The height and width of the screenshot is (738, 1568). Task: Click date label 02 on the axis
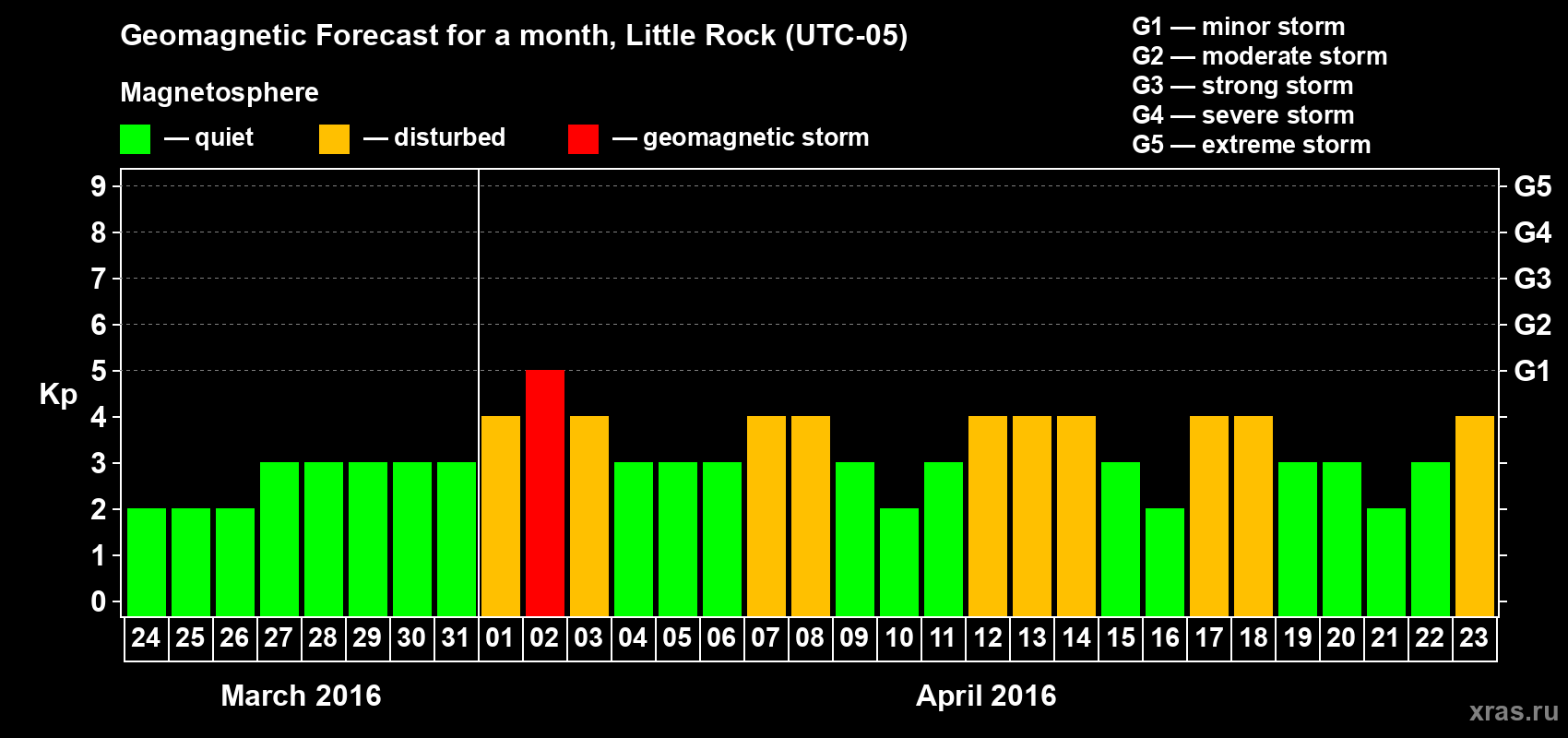(544, 638)
